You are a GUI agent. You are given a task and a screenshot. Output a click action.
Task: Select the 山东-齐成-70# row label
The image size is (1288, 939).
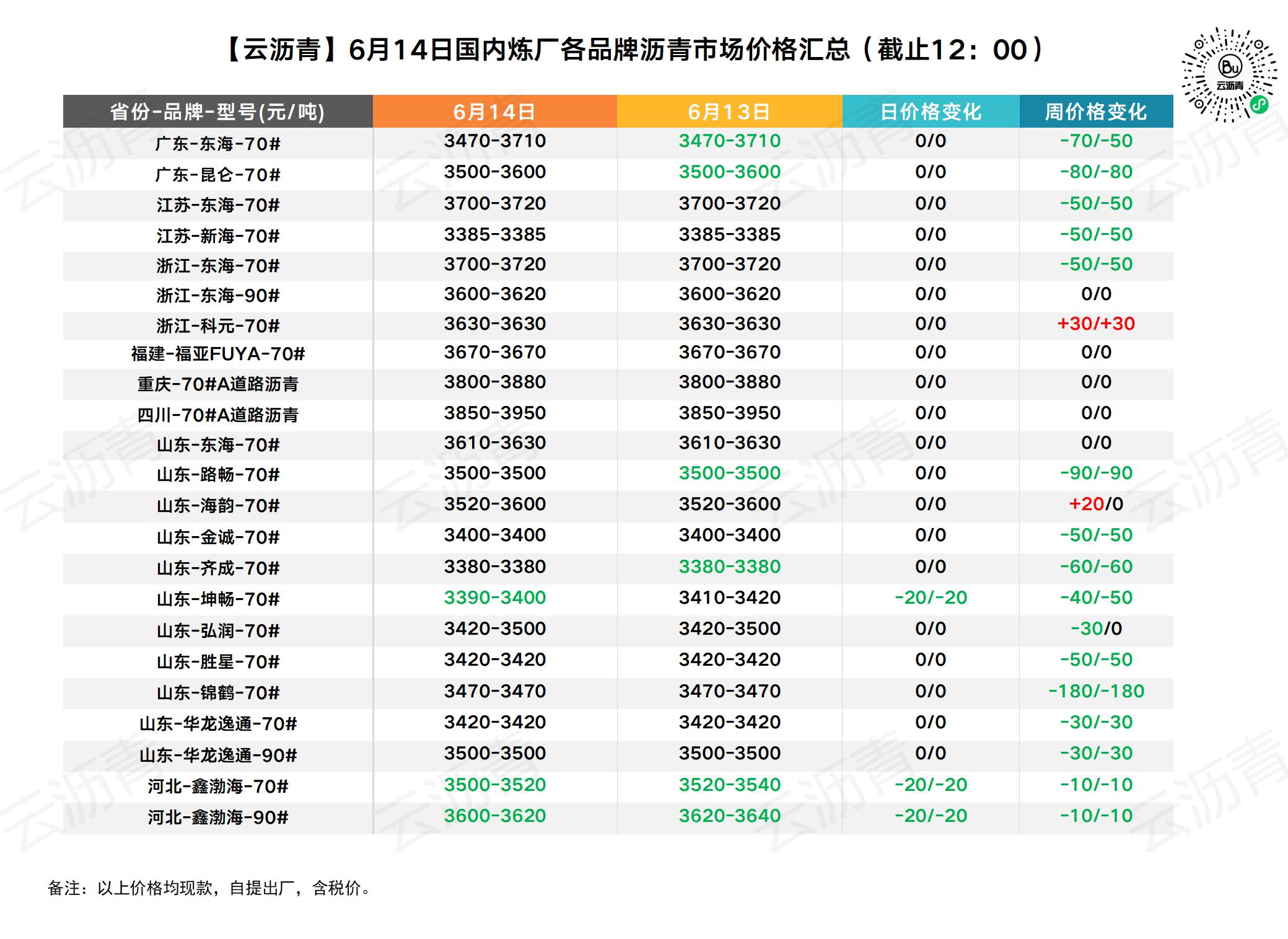[x=217, y=568]
